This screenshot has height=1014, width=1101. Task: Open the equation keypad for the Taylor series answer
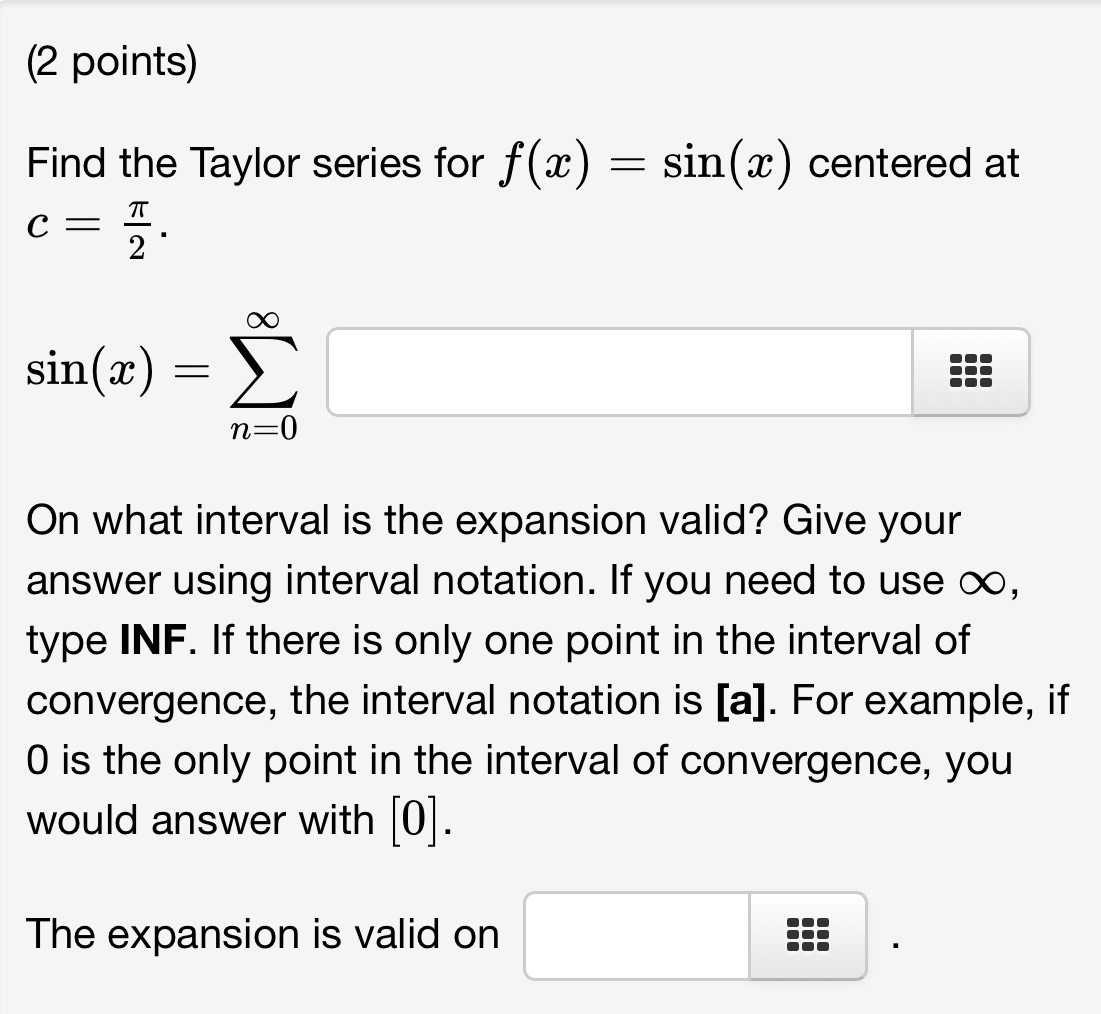pyautogui.click(x=970, y=371)
